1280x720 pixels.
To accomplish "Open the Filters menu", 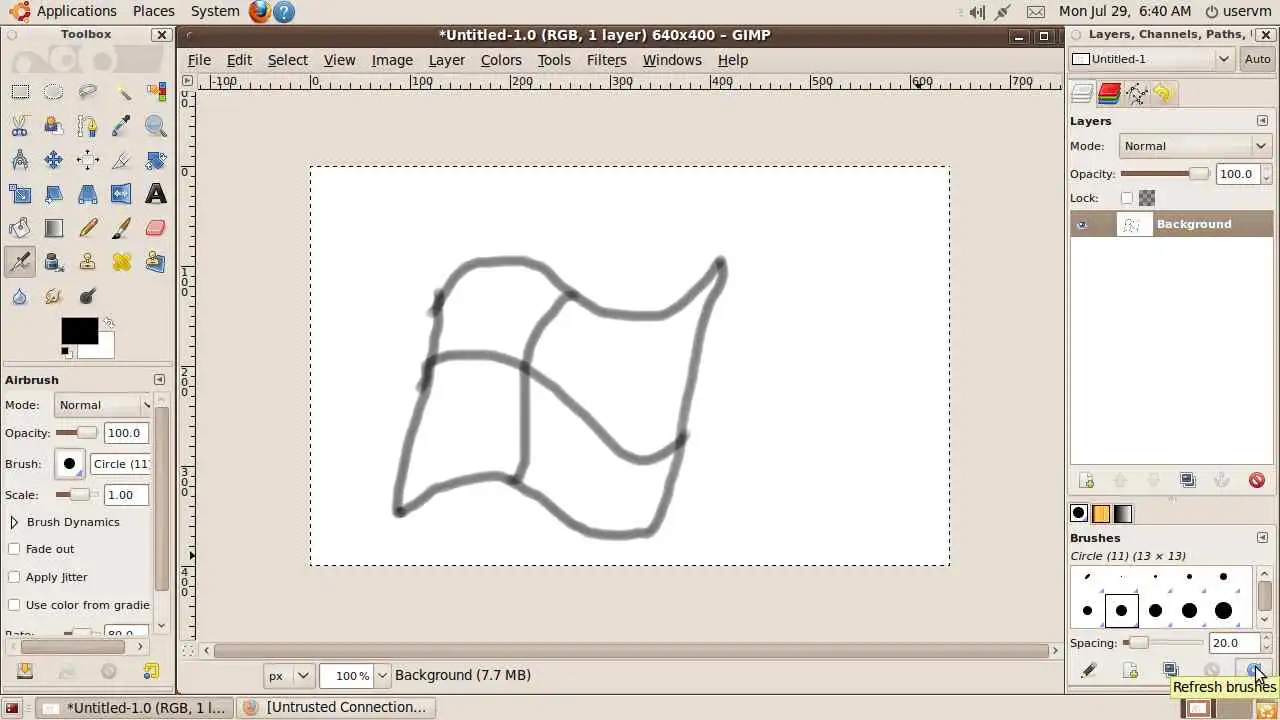I will tap(606, 60).
